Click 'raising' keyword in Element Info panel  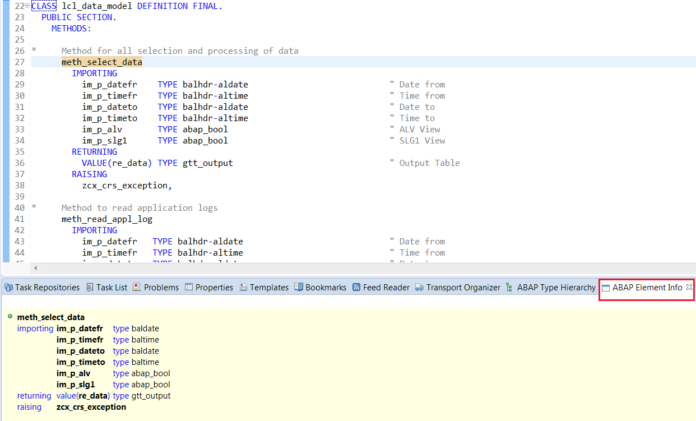tap(29, 407)
